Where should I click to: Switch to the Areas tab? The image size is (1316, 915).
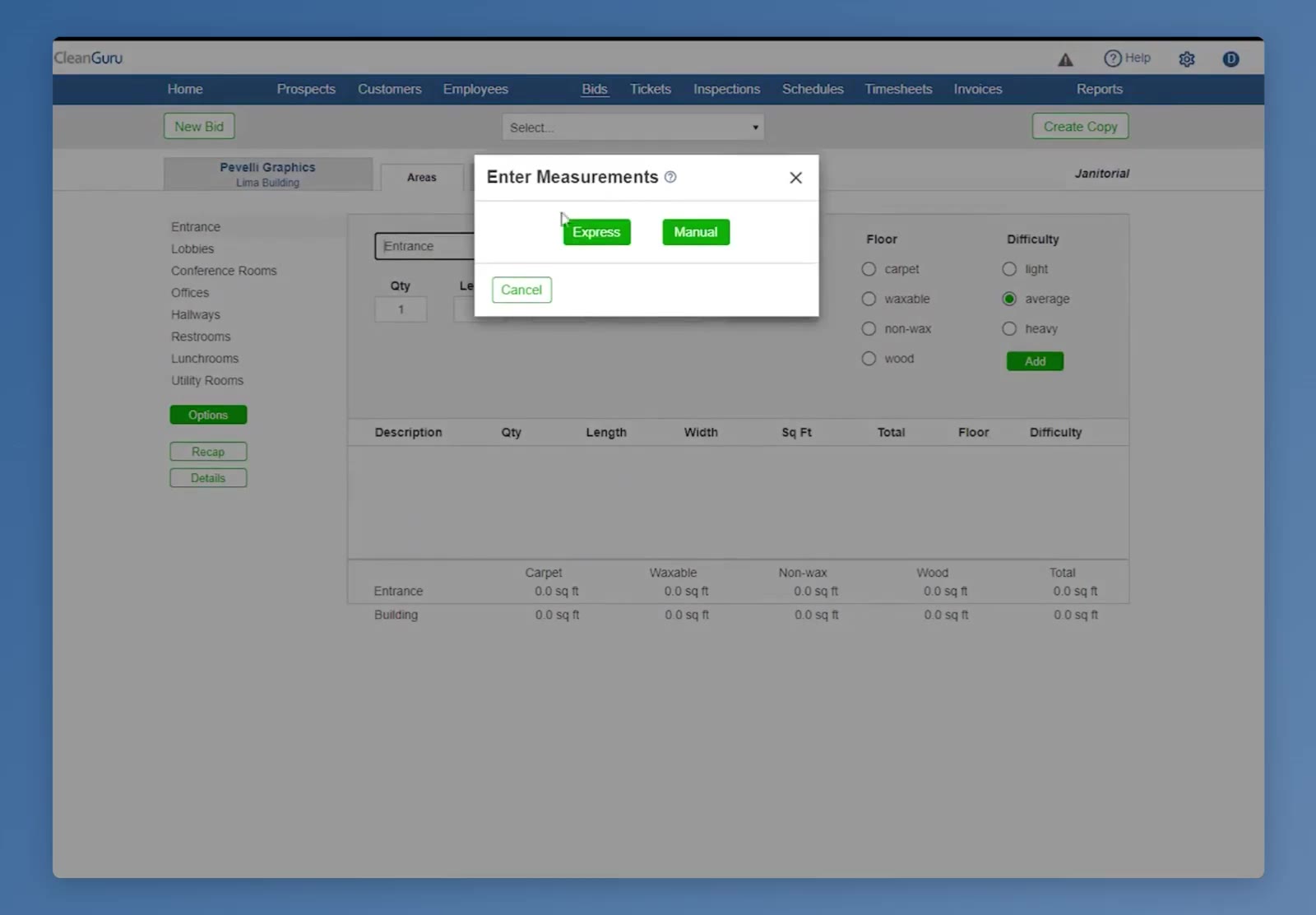[422, 177]
